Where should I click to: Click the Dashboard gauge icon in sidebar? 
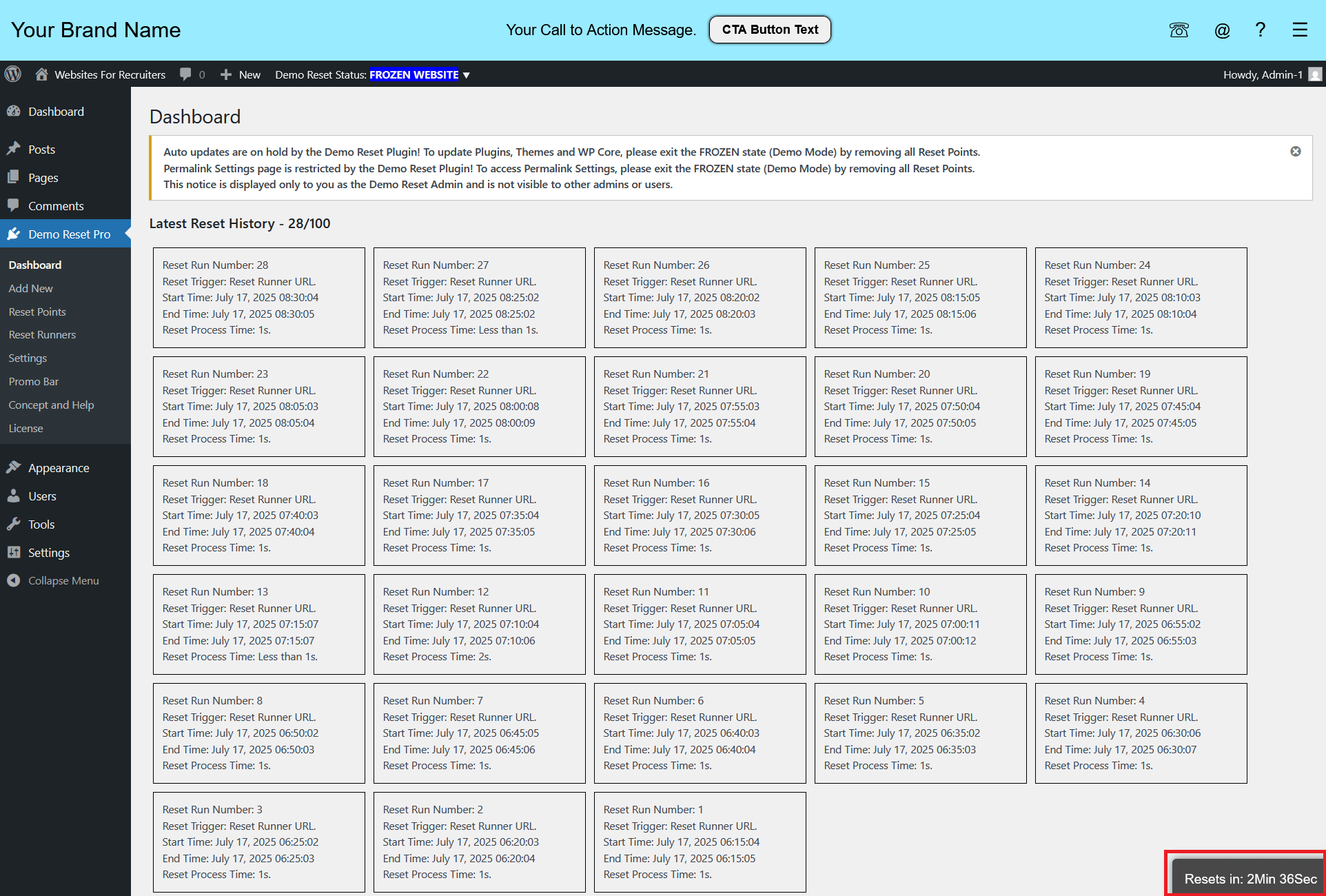pos(14,112)
